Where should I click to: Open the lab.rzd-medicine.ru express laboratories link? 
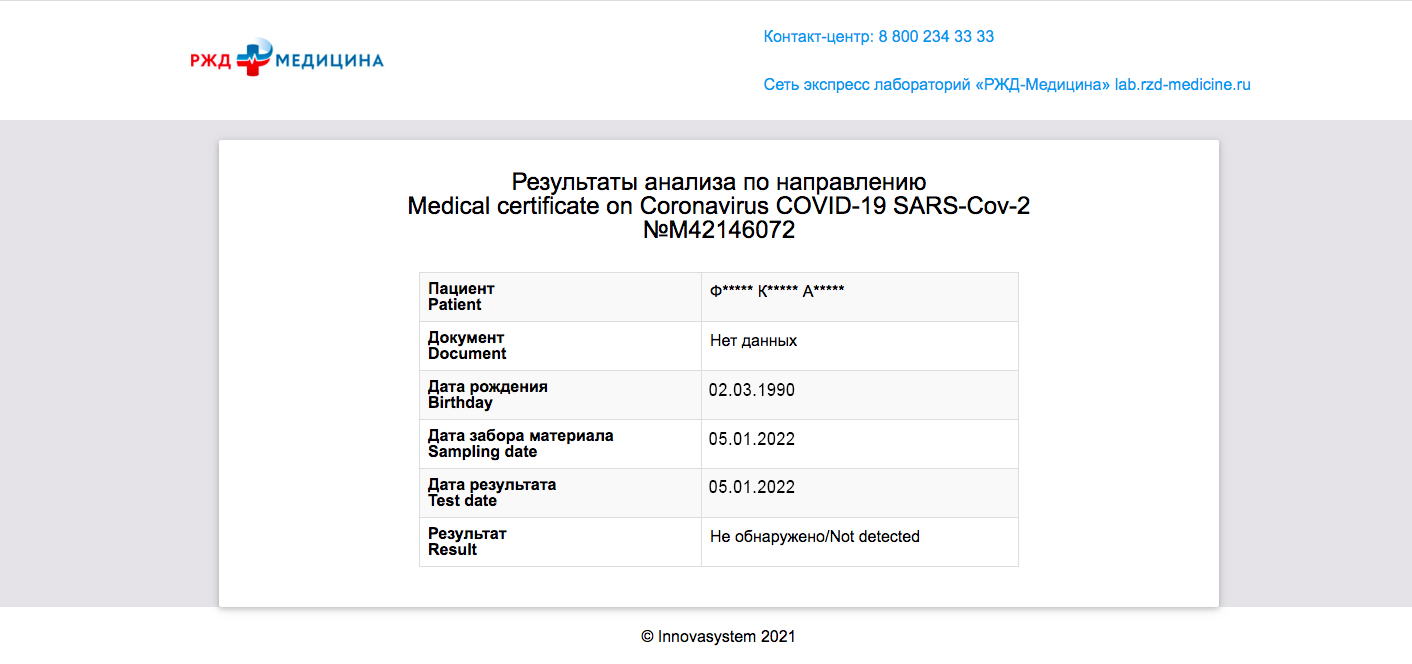1006,85
